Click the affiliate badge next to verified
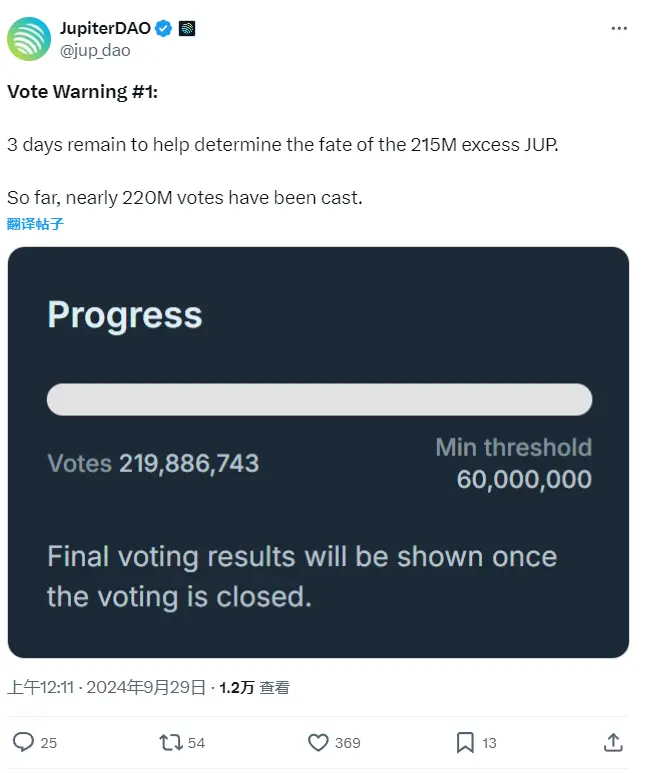This screenshot has height=773, width=645. coord(187,29)
